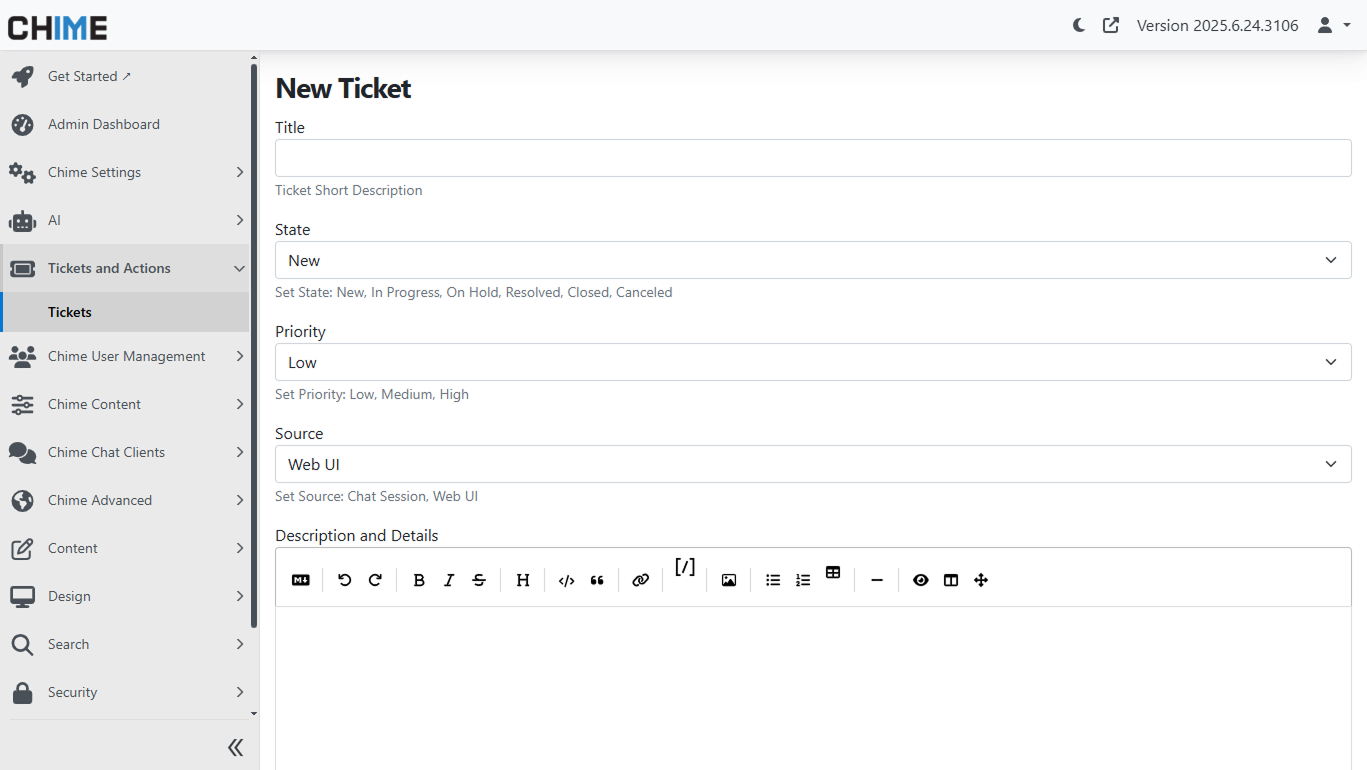Insert a block quote
This screenshot has height=770, width=1367.
coord(597,580)
